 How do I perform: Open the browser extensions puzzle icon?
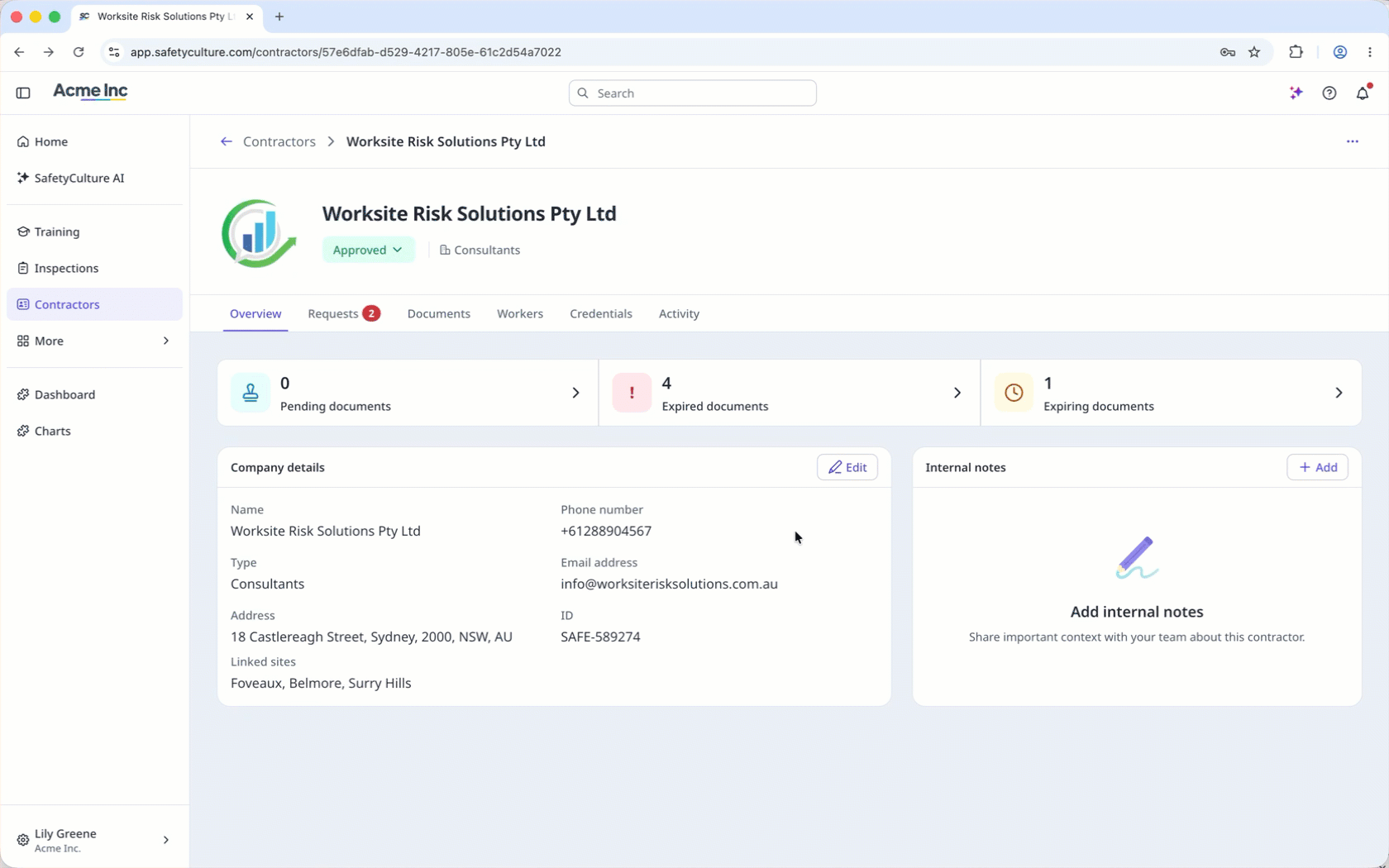pyautogui.click(x=1296, y=52)
